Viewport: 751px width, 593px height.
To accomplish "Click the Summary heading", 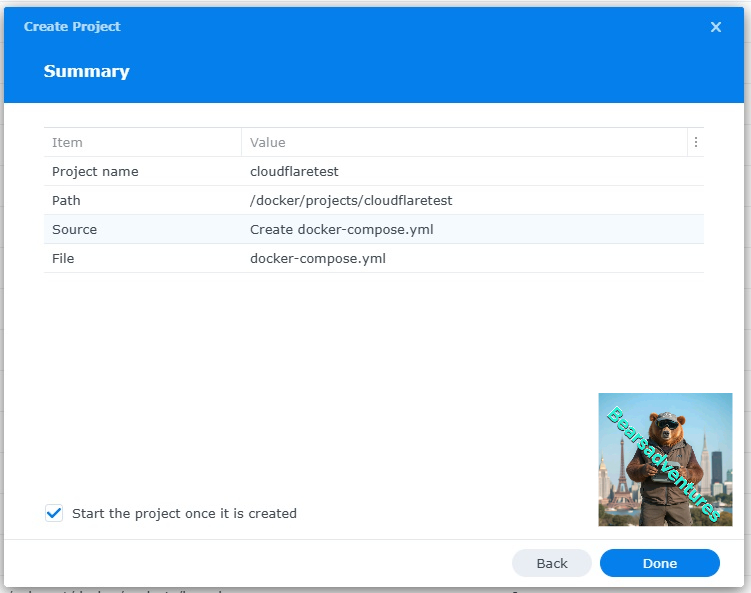I will (86, 71).
